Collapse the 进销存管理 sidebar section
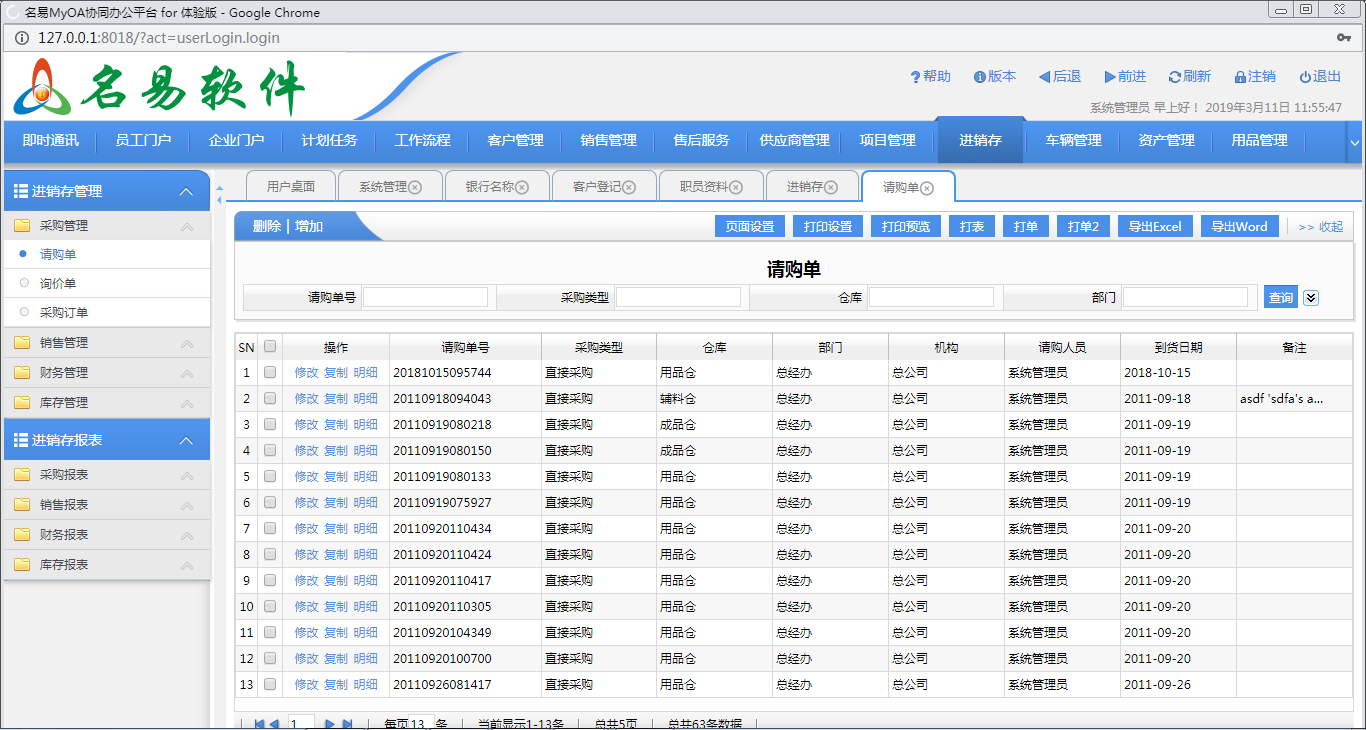The height and width of the screenshot is (730, 1366). pos(186,191)
